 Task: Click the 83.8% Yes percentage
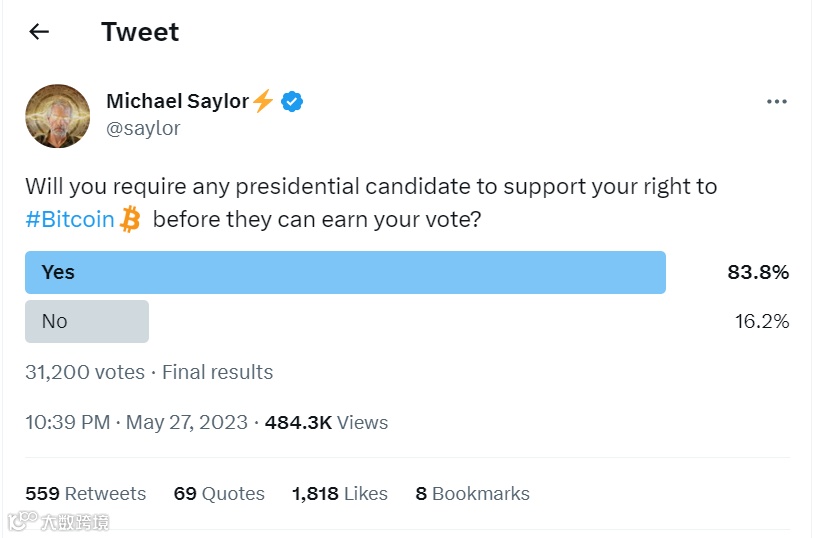click(x=758, y=272)
